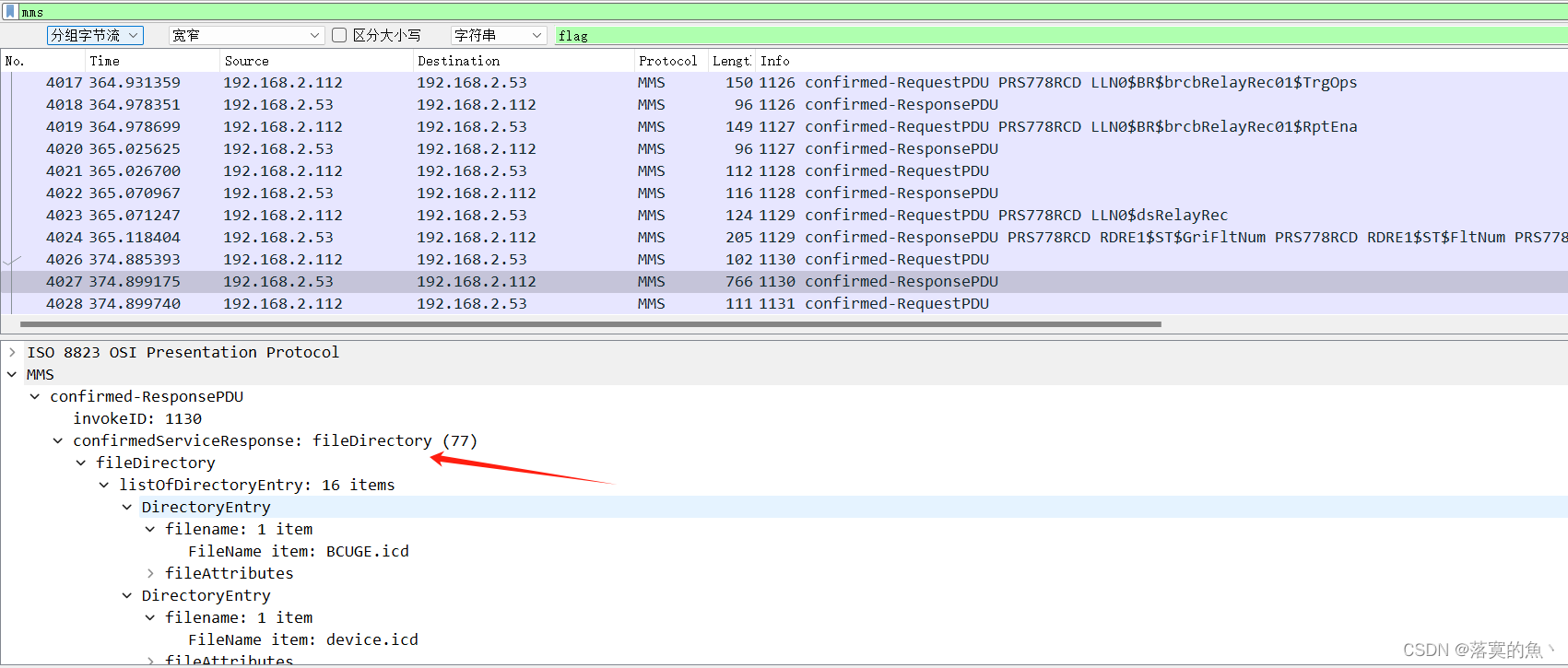Image resolution: width=1568 pixels, height=668 pixels.
Task: Open the 字符串 search type dropdown
Action: pos(499,35)
